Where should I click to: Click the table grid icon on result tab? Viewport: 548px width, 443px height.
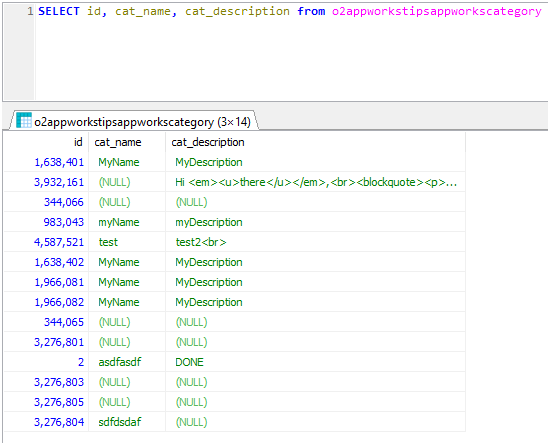pyautogui.click(x=24, y=120)
